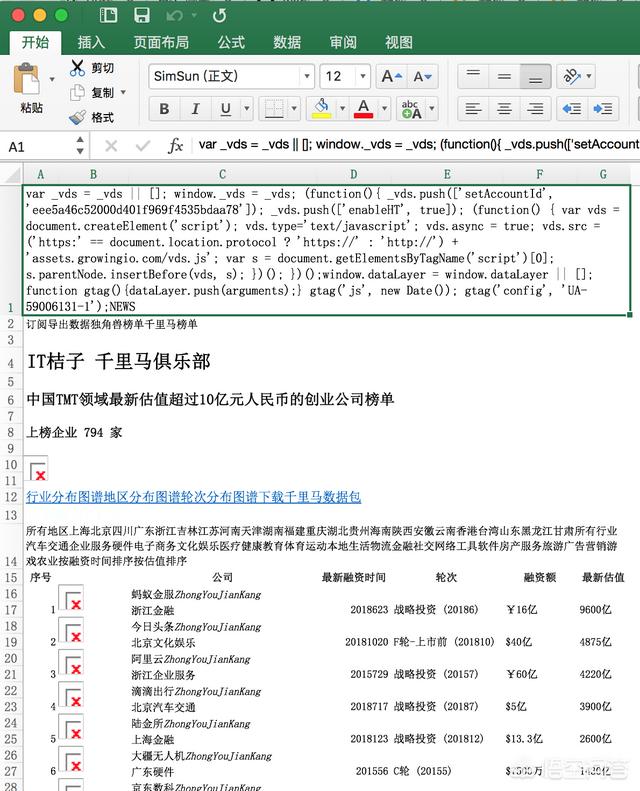Decrease the indent level
This screenshot has width=640, height=791.
(572, 108)
